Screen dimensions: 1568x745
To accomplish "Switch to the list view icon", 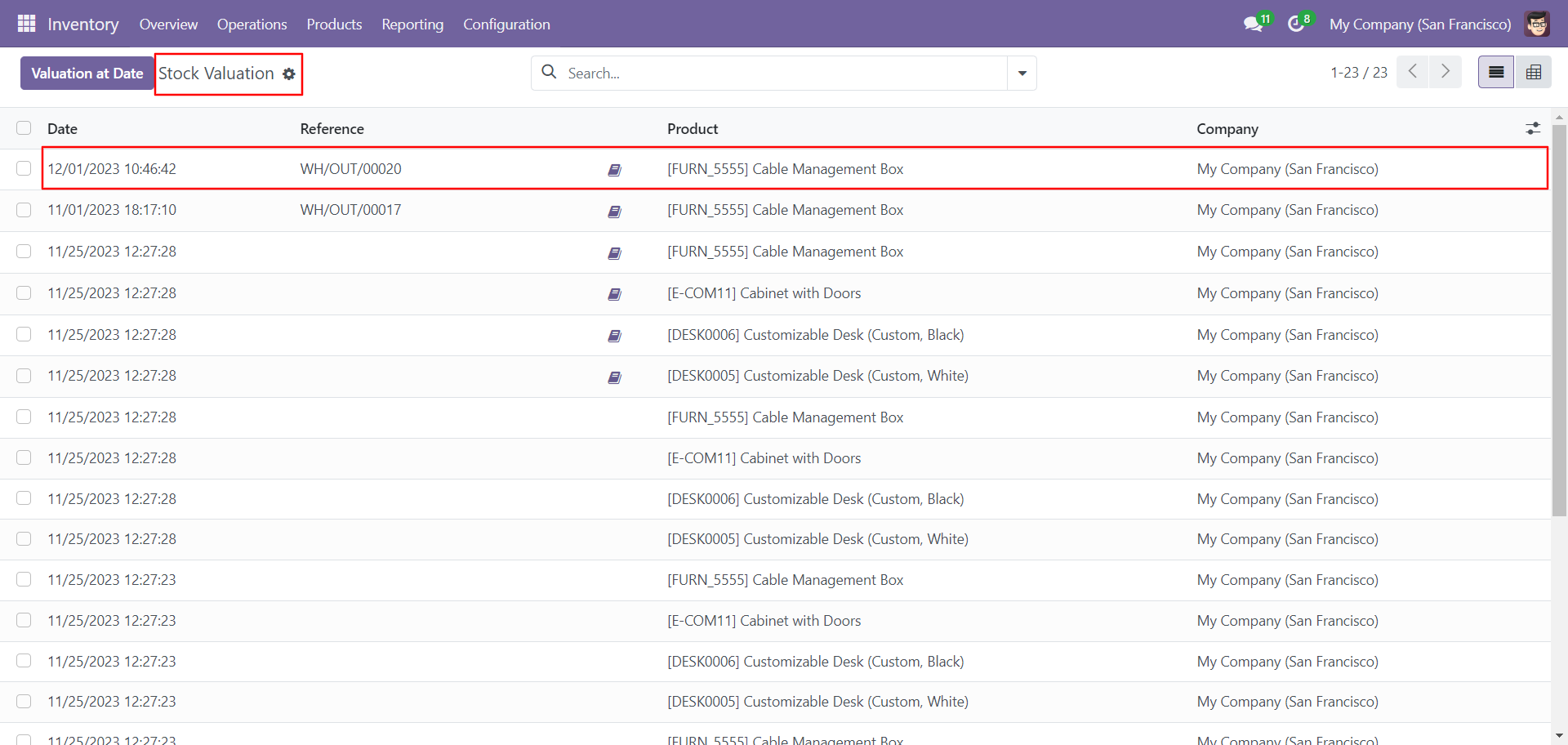I will click(1495, 72).
